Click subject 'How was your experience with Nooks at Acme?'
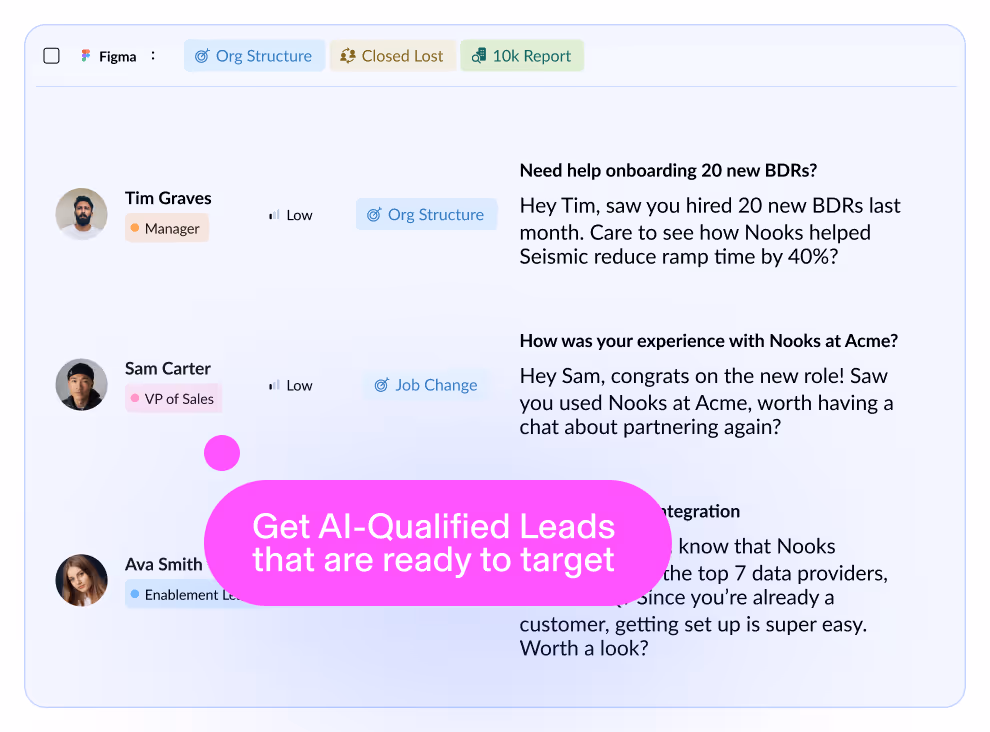Image resolution: width=990 pixels, height=732 pixels. (708, 342)
